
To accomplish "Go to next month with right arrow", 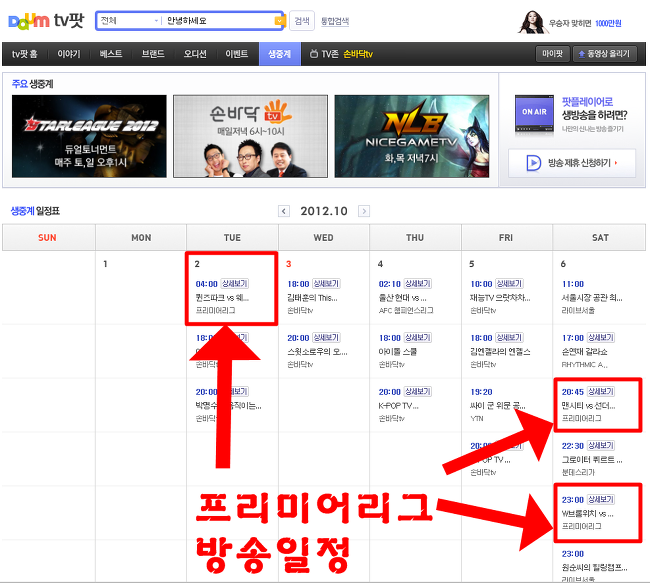I will pos(364,211).
